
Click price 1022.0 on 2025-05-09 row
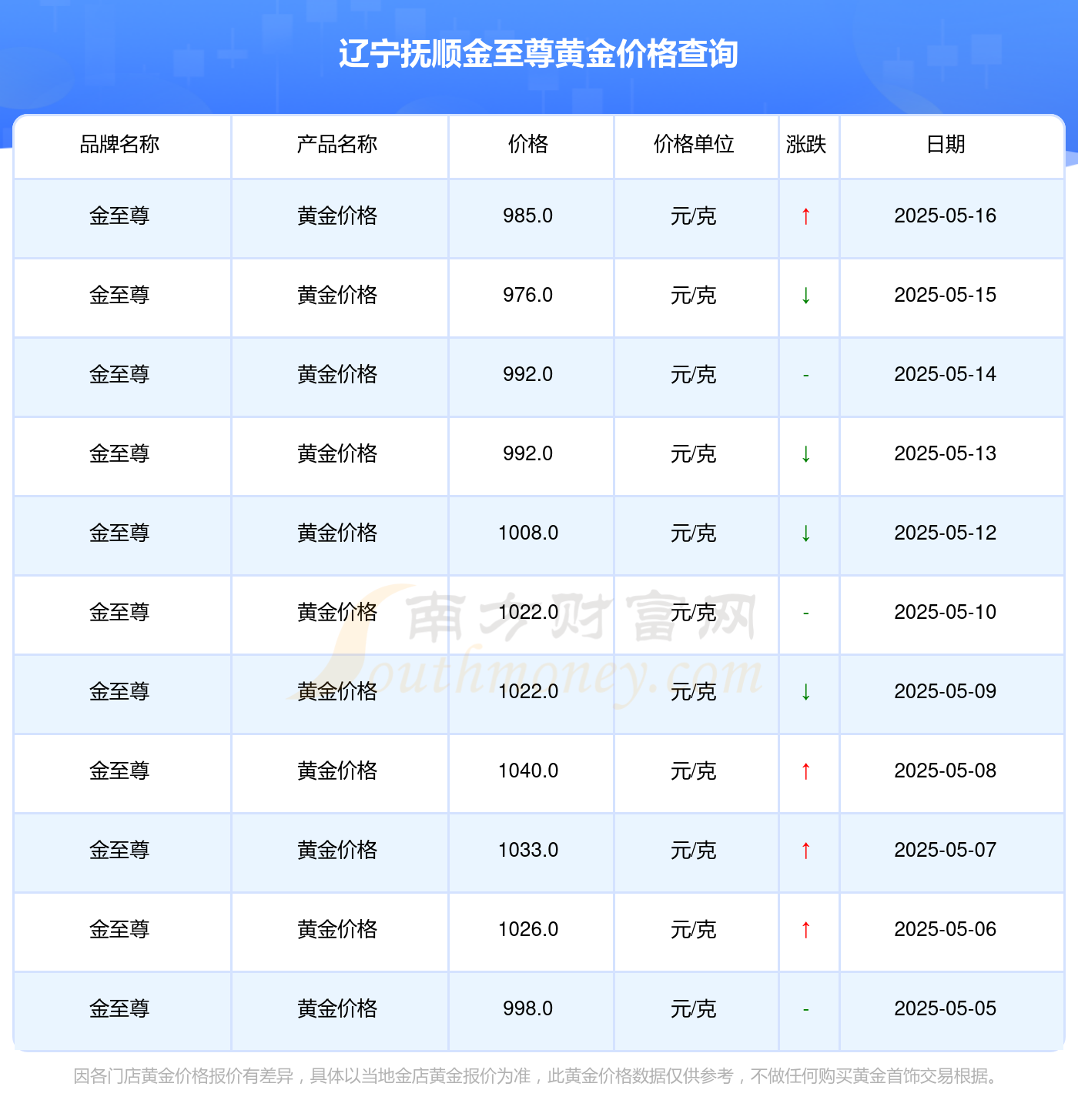pos(528,692)
